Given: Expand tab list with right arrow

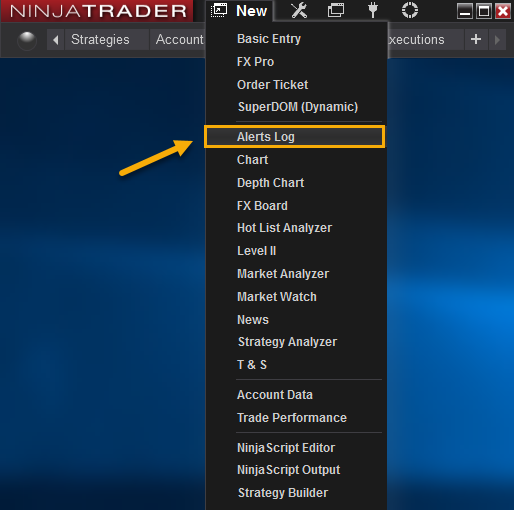Looking at the screenshot, I should point(497,40).
